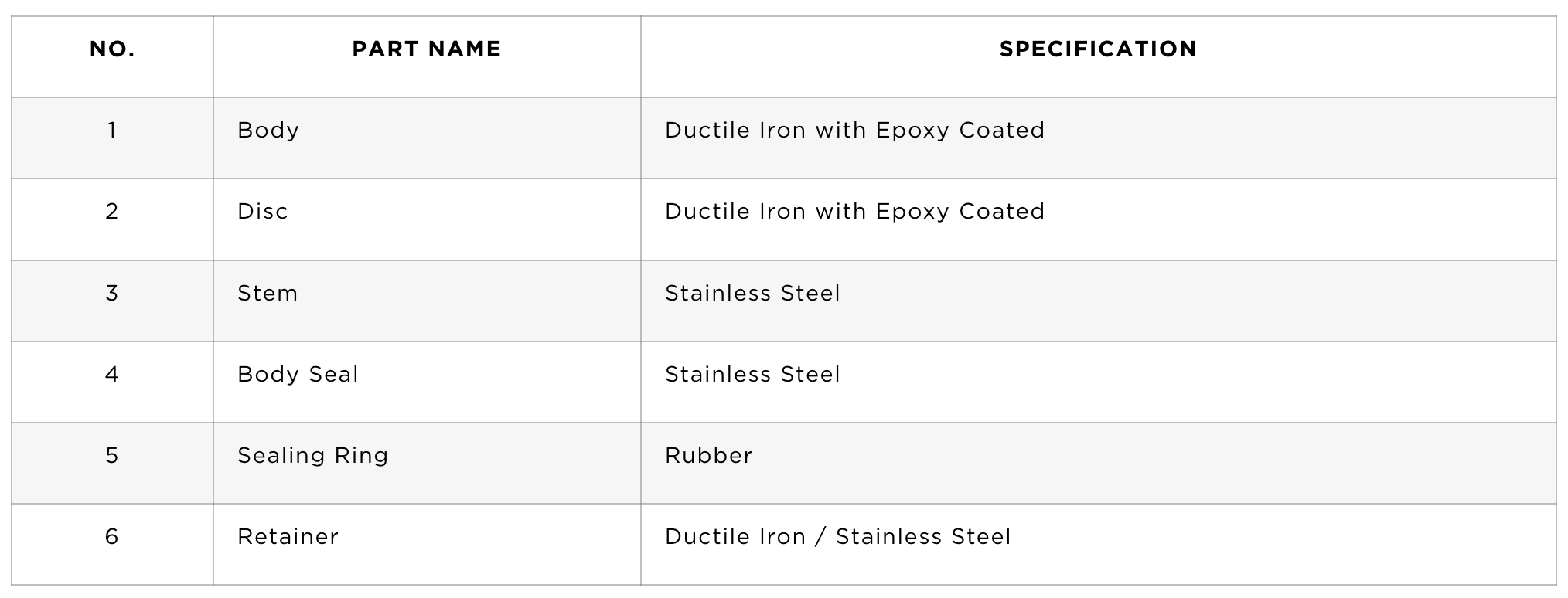Select the Sealing Ring cell
The height and width of the screenshot is (598, 1568).
427,464
